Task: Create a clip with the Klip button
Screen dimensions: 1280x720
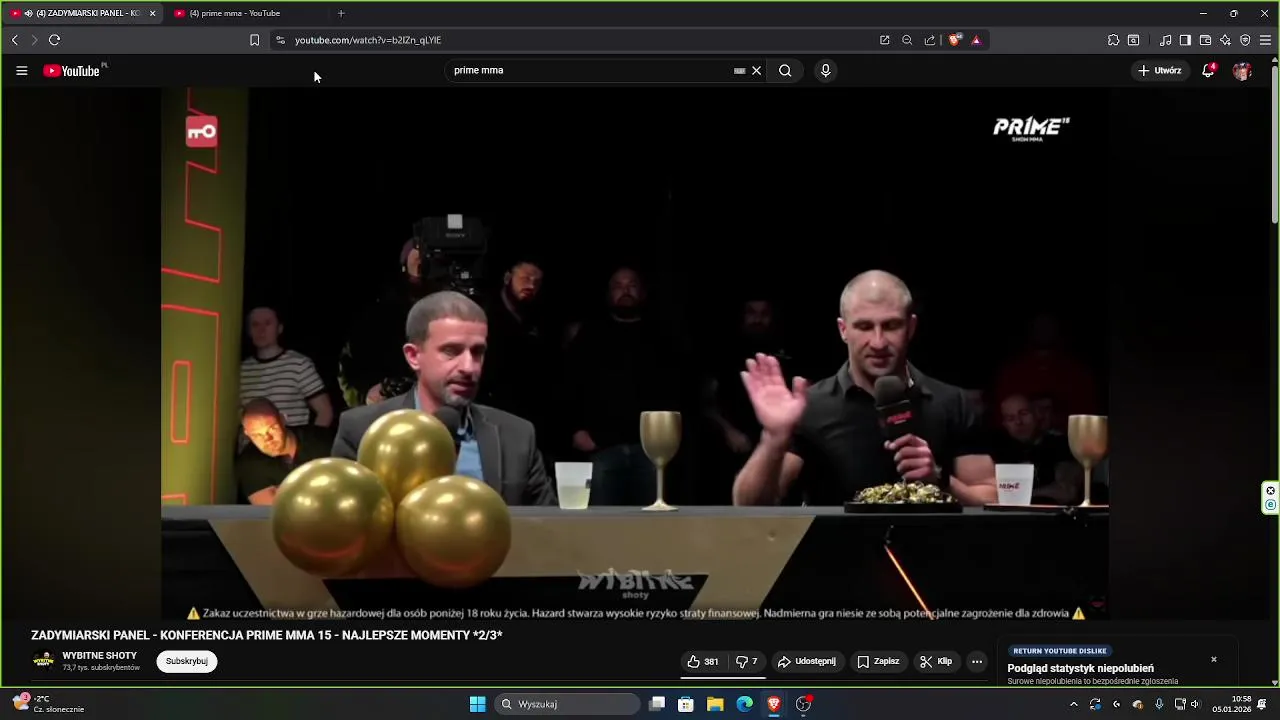Action: (936, 662)
